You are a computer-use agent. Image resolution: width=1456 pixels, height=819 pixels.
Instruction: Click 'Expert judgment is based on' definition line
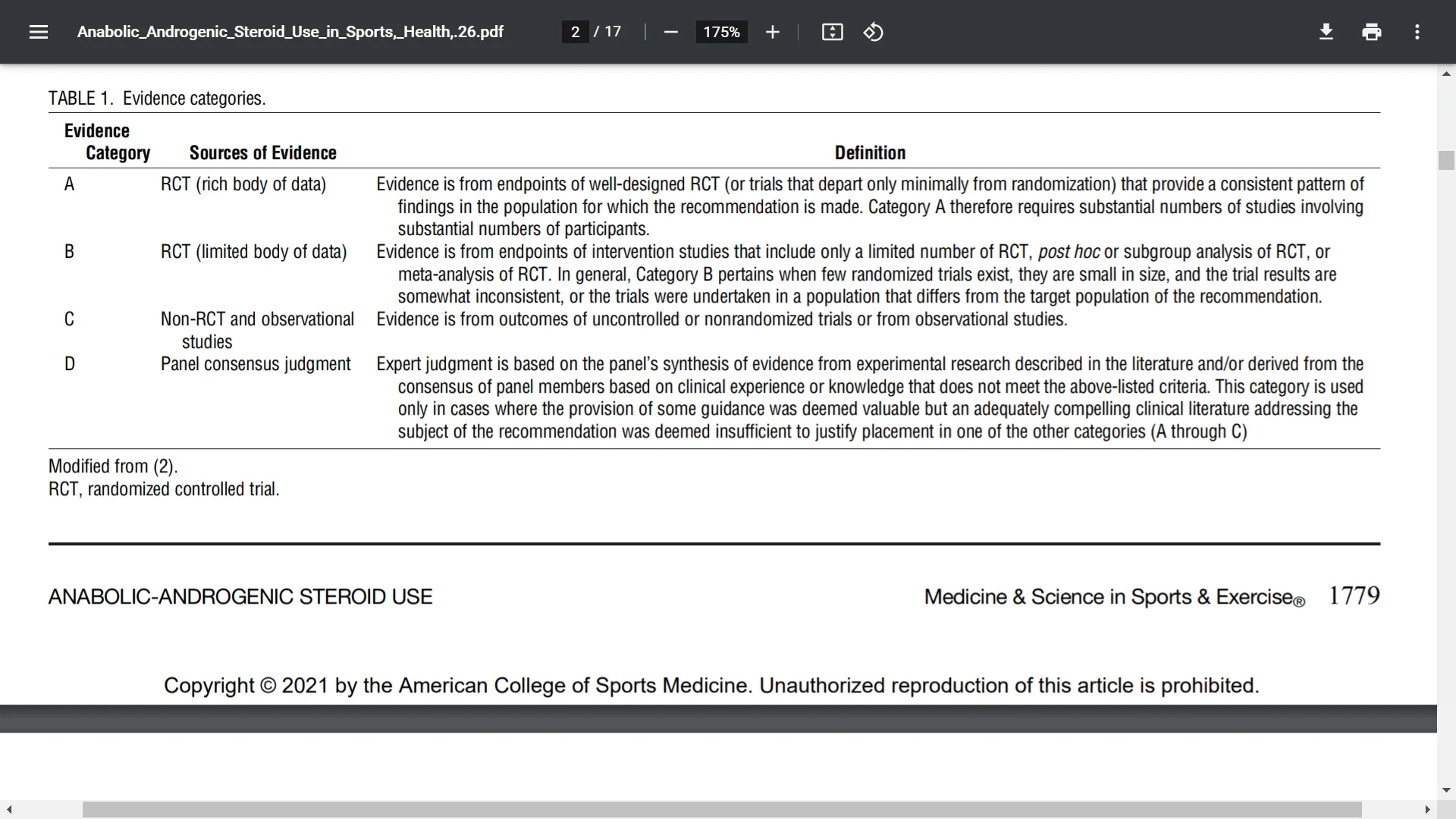870,364
